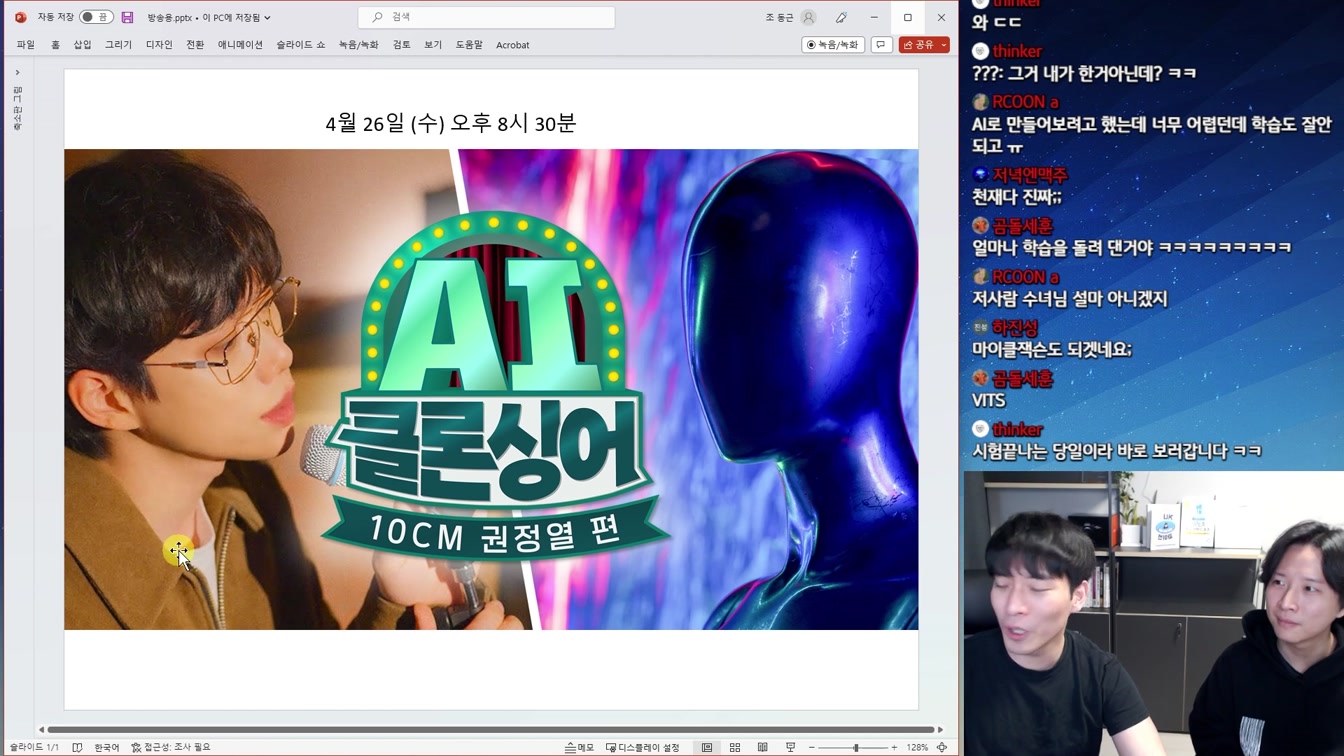The height and width of the screenshot is (756, 1344).
Task: Switch to Normal view icon in status bar
Action: click(707, 747)
